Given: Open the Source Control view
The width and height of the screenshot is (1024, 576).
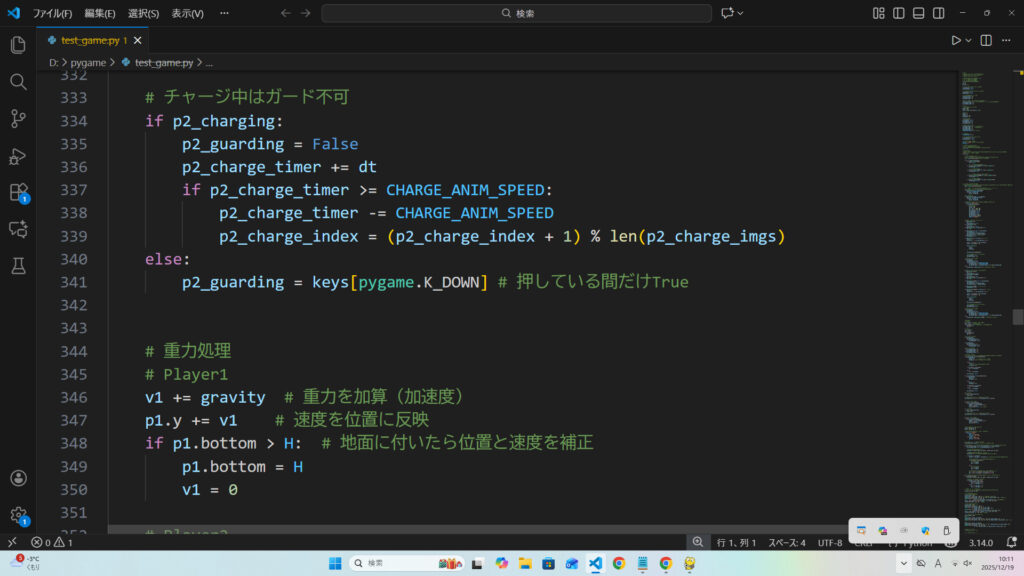Looking at the screenshot, I should click(x=18, y=119).
